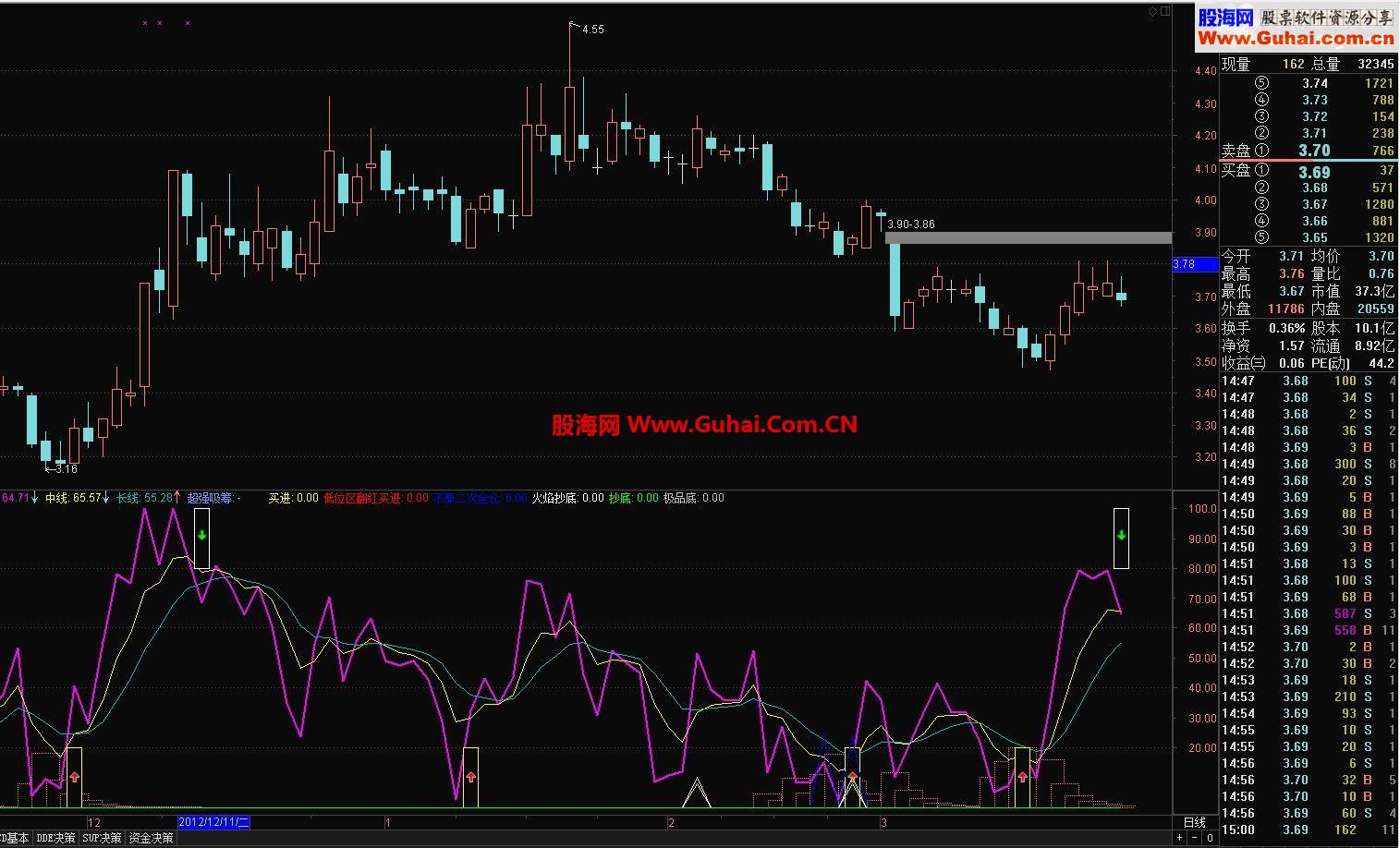The image size is (1400, 848).
Task: Click the 市值 value 37.3亿
Action: [x=1375, y=291]
